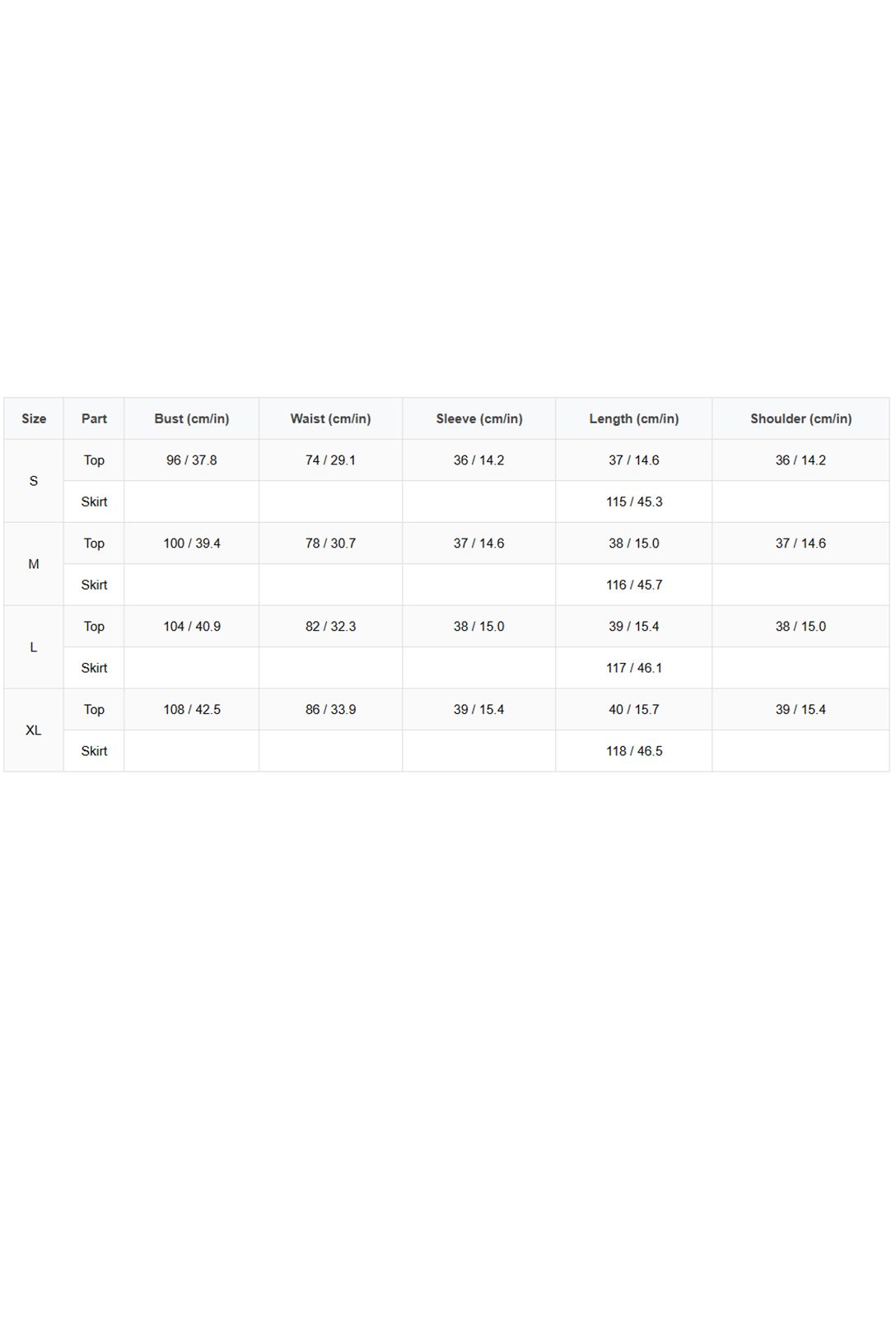Select the Shoulder (cm/in) header
896x1344 pixels.
(x=800, y=418)
